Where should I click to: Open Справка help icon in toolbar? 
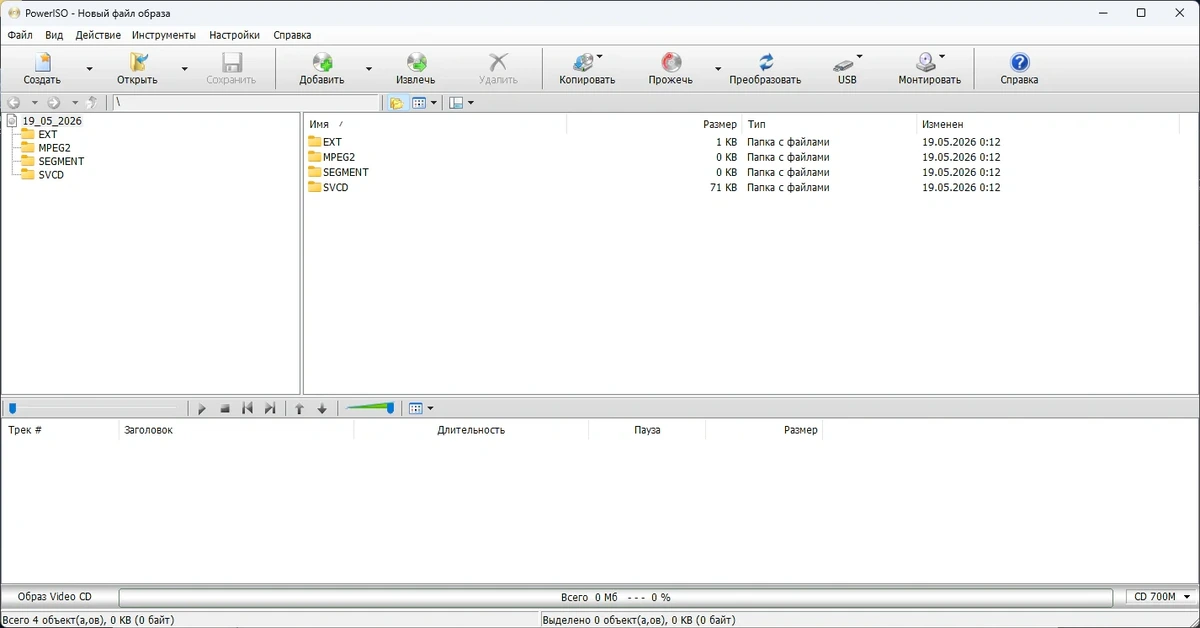(1019, 62)
